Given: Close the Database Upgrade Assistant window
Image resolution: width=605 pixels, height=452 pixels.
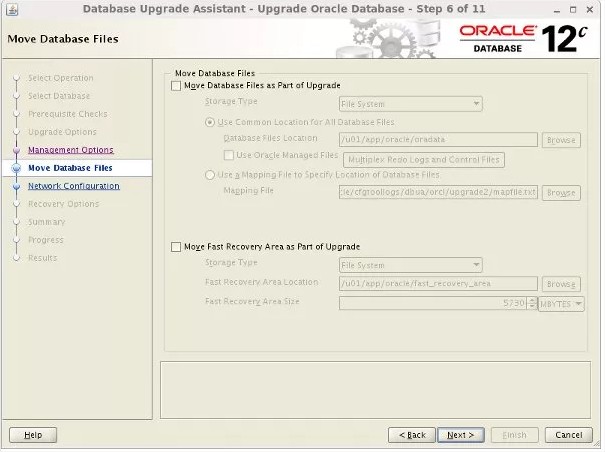Looking at the screenshot, I should point(590,10).
